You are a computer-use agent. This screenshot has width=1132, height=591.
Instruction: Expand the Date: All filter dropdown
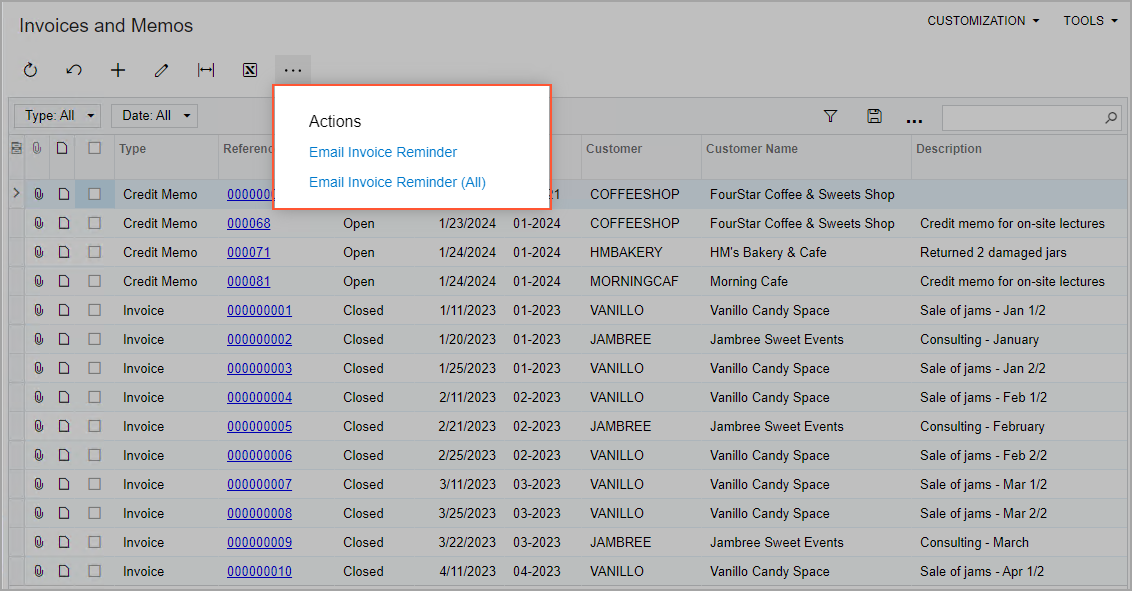pos(154,116)
